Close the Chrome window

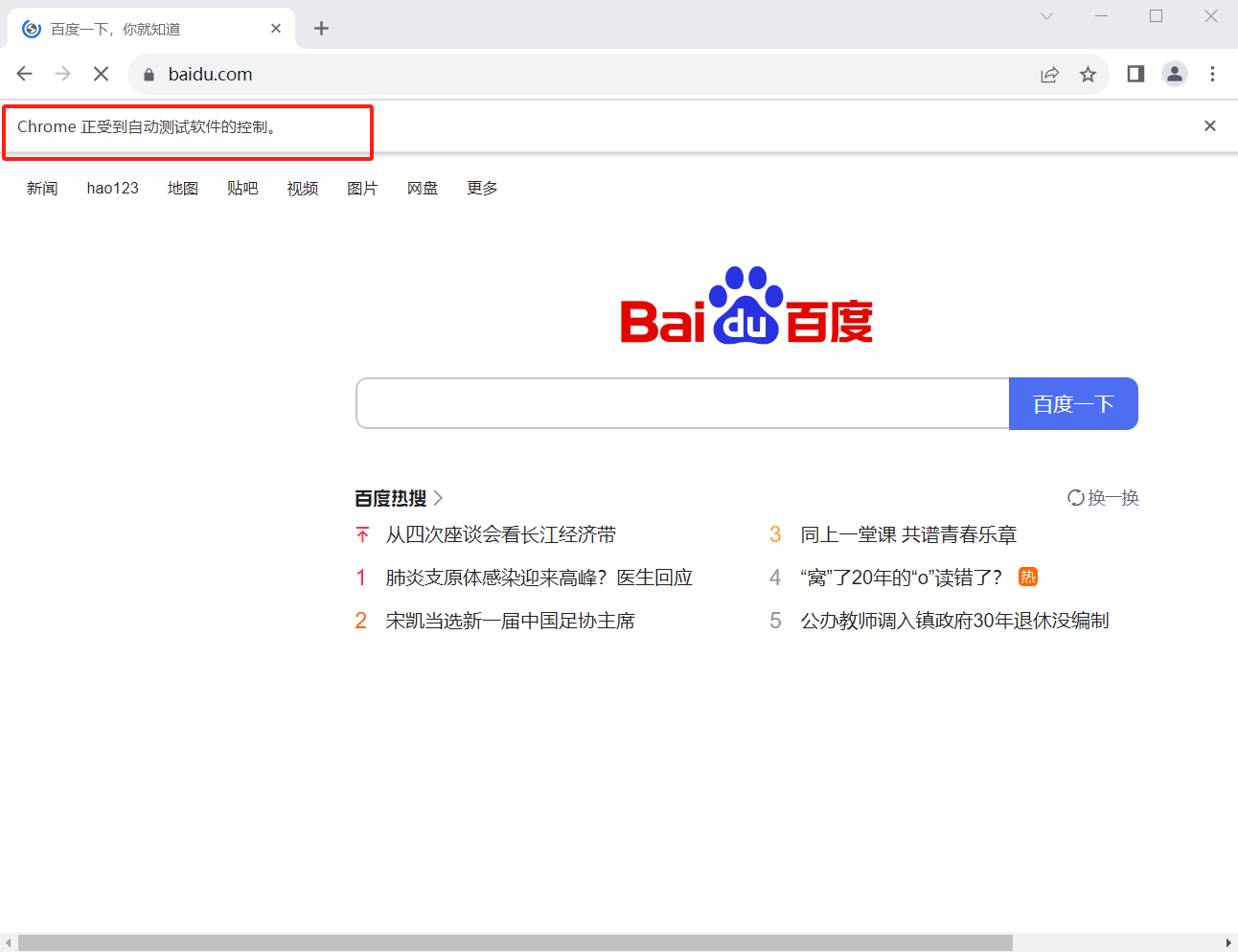tap(1211, 16)
